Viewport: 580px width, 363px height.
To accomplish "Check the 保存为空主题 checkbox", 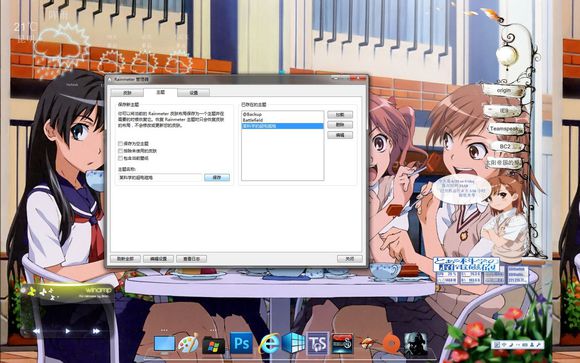I will pos(121,143).
